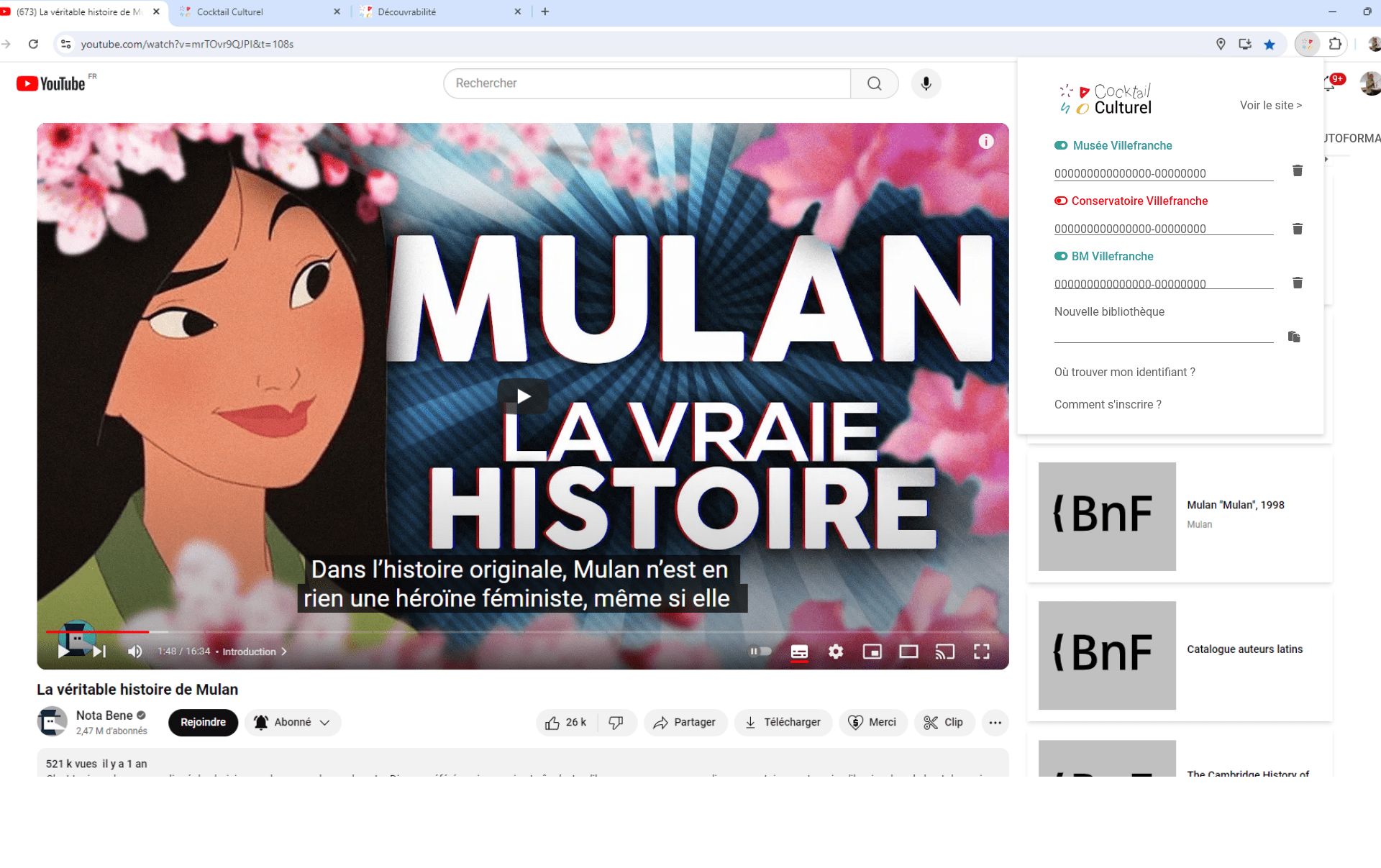The image size is (1381, 868).
Task: Delete the Musée Villefranche library entry
Action: tap(1298, 170)
